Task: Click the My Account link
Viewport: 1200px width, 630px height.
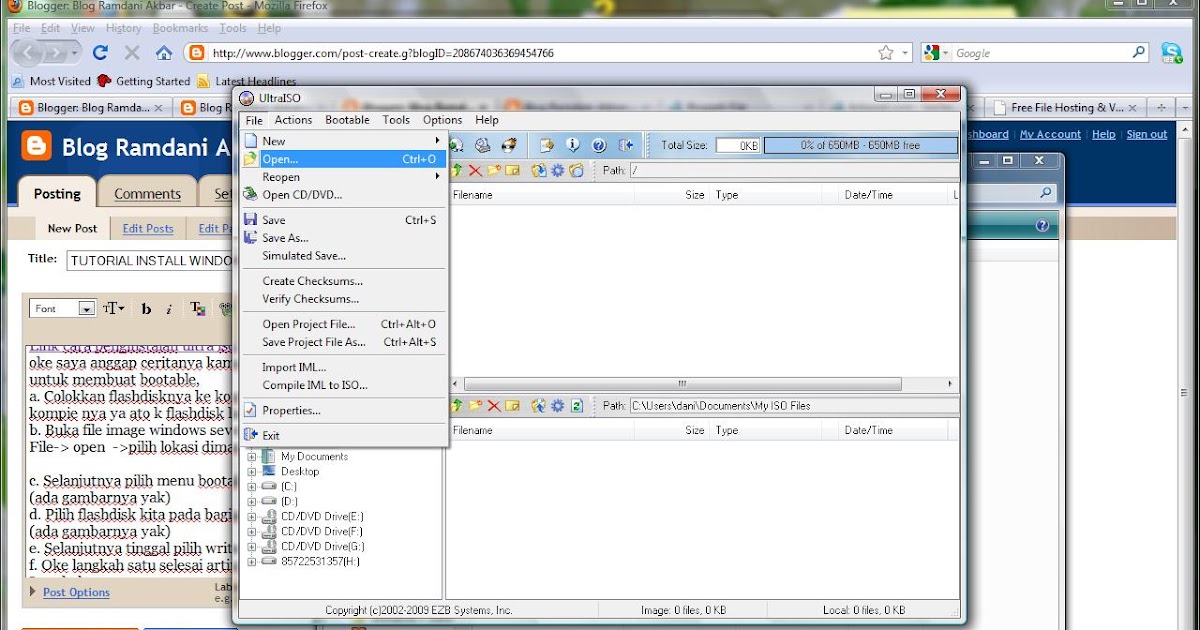Action: 1050,134
